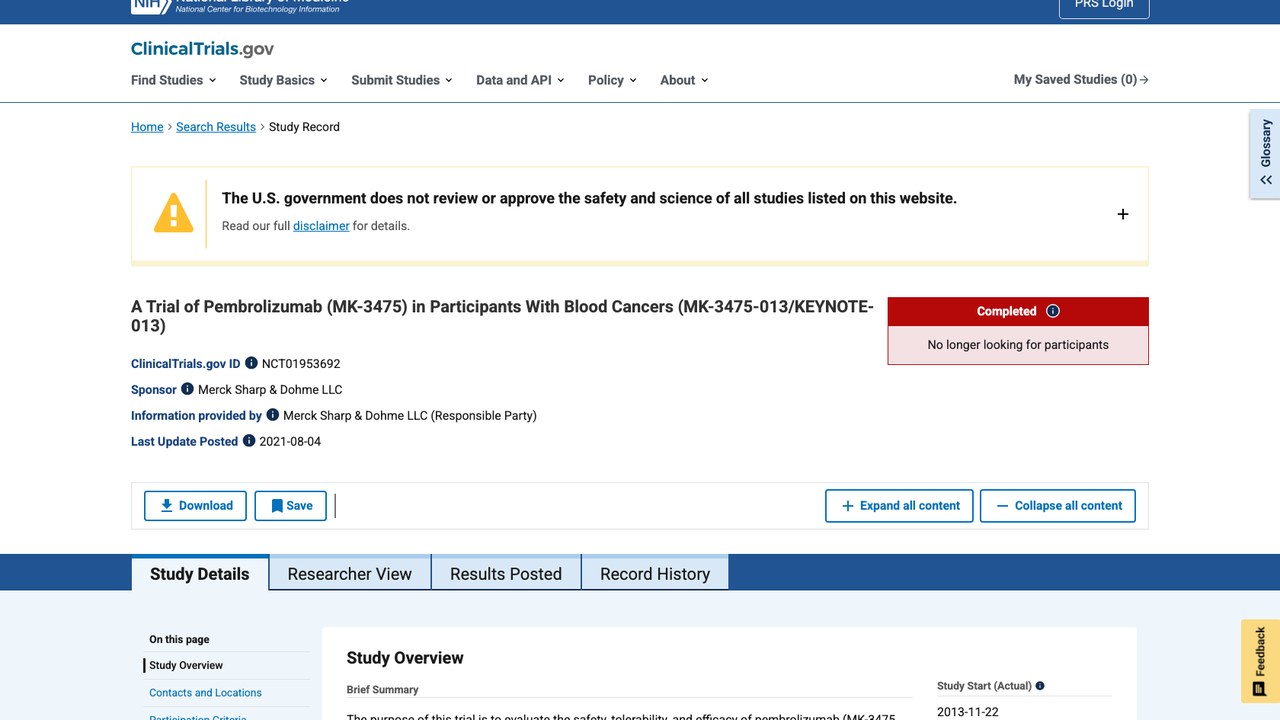Click Expand all content
The image size is (1280, 720).
point(900,506)
